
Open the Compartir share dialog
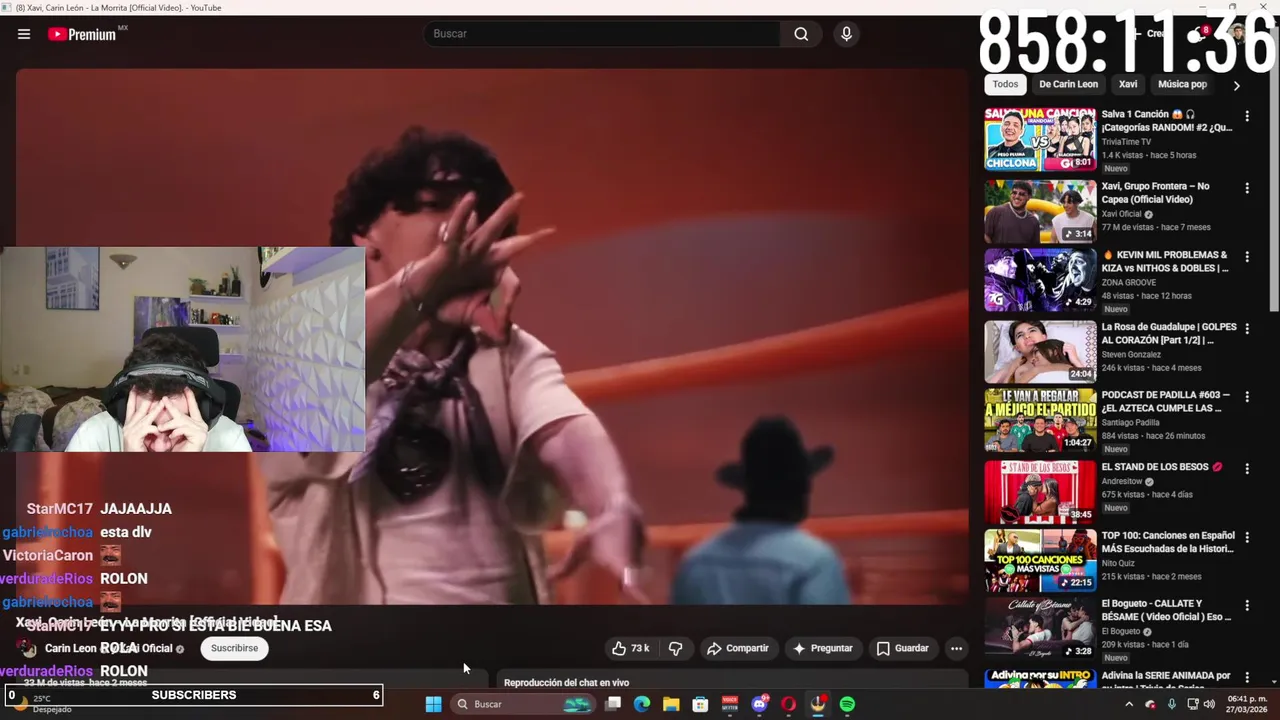click(x=738, y=648)
